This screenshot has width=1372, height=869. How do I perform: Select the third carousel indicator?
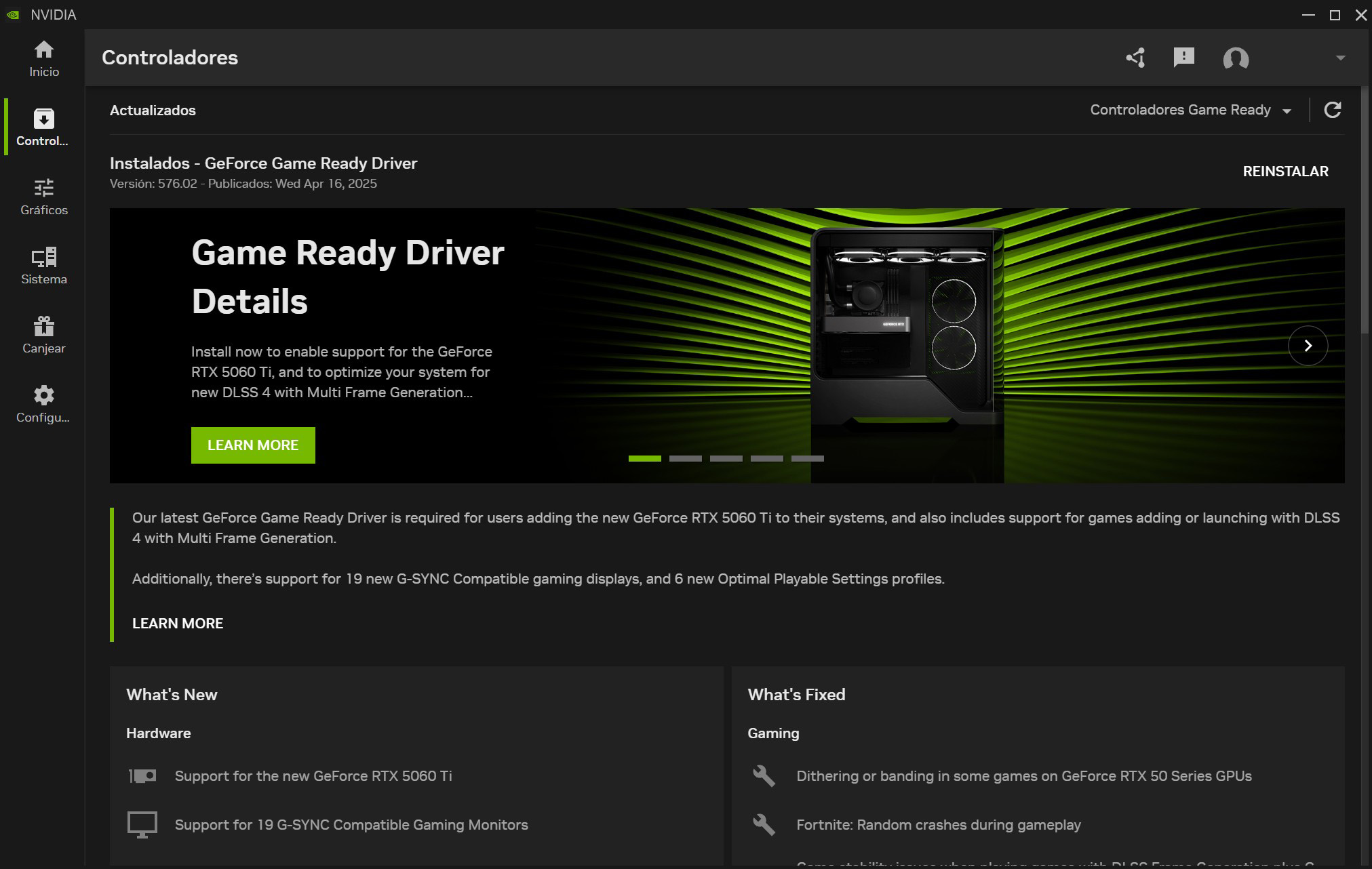(x=726, y=459)
